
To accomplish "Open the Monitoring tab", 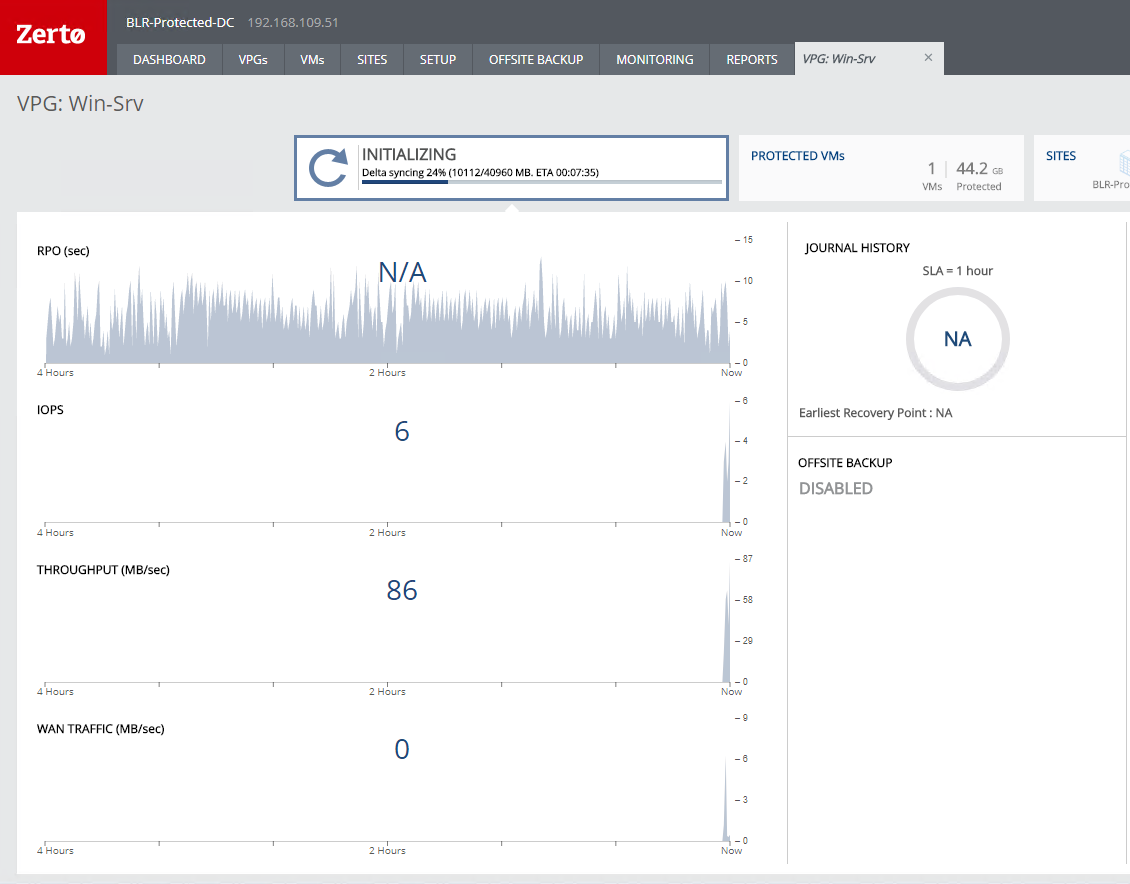I will (x=654, y=60).
